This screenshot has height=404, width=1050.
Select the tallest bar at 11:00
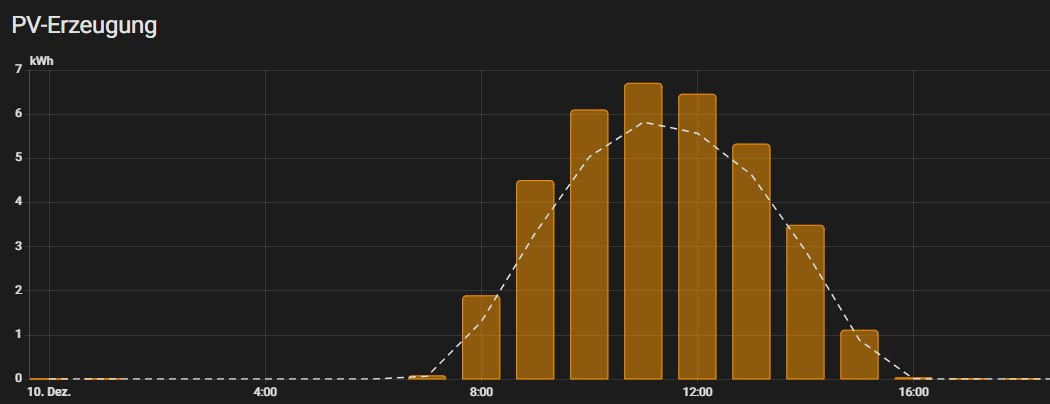click(643, 231)
